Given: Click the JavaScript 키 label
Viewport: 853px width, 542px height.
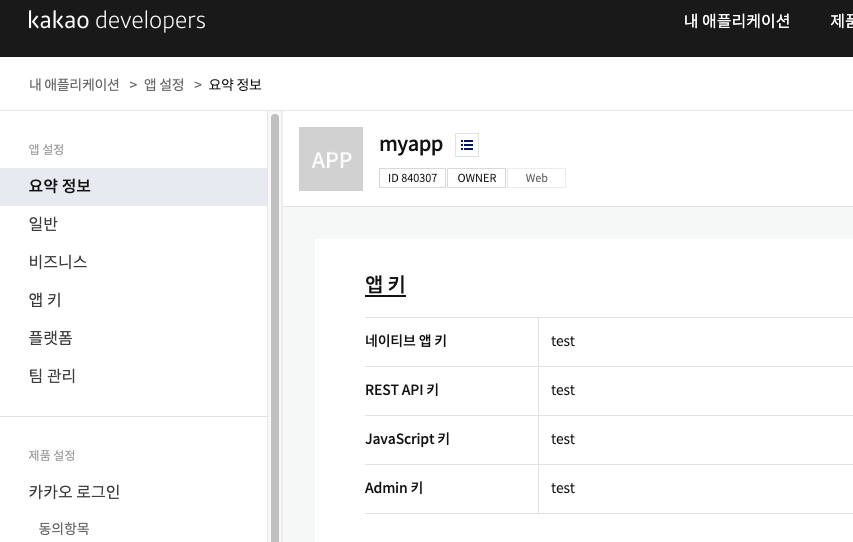Looking at the screenshot, I should pyautogui.click(x=407, y=439).
